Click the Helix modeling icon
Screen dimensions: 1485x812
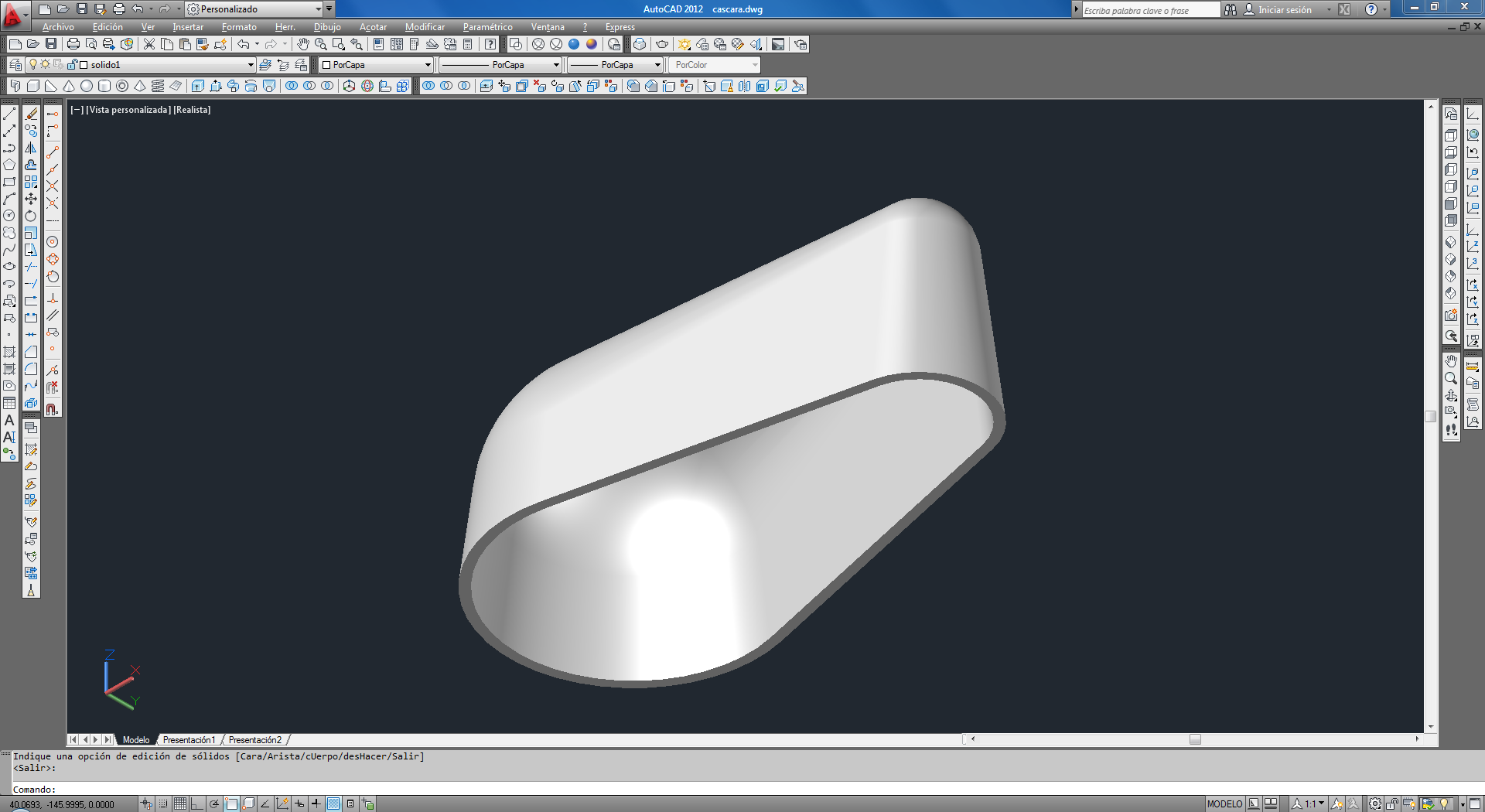tap(158, 86)
